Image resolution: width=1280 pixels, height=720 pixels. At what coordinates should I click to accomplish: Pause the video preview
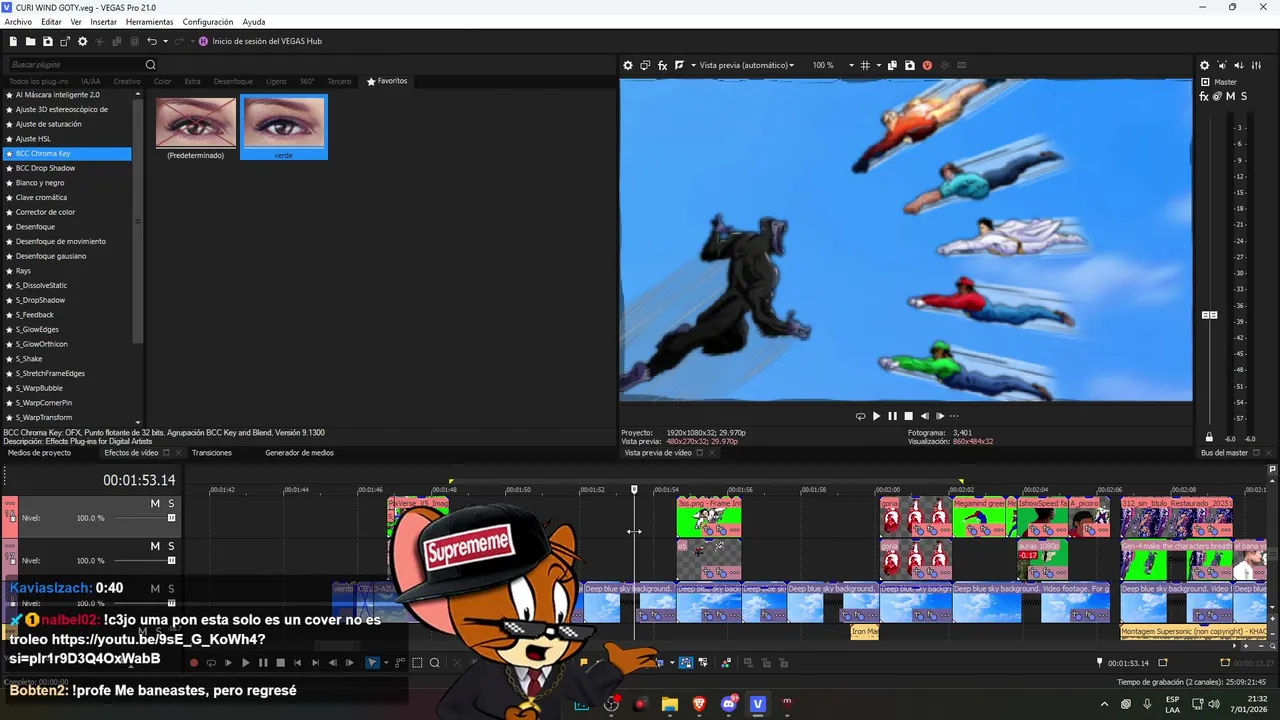892,416
